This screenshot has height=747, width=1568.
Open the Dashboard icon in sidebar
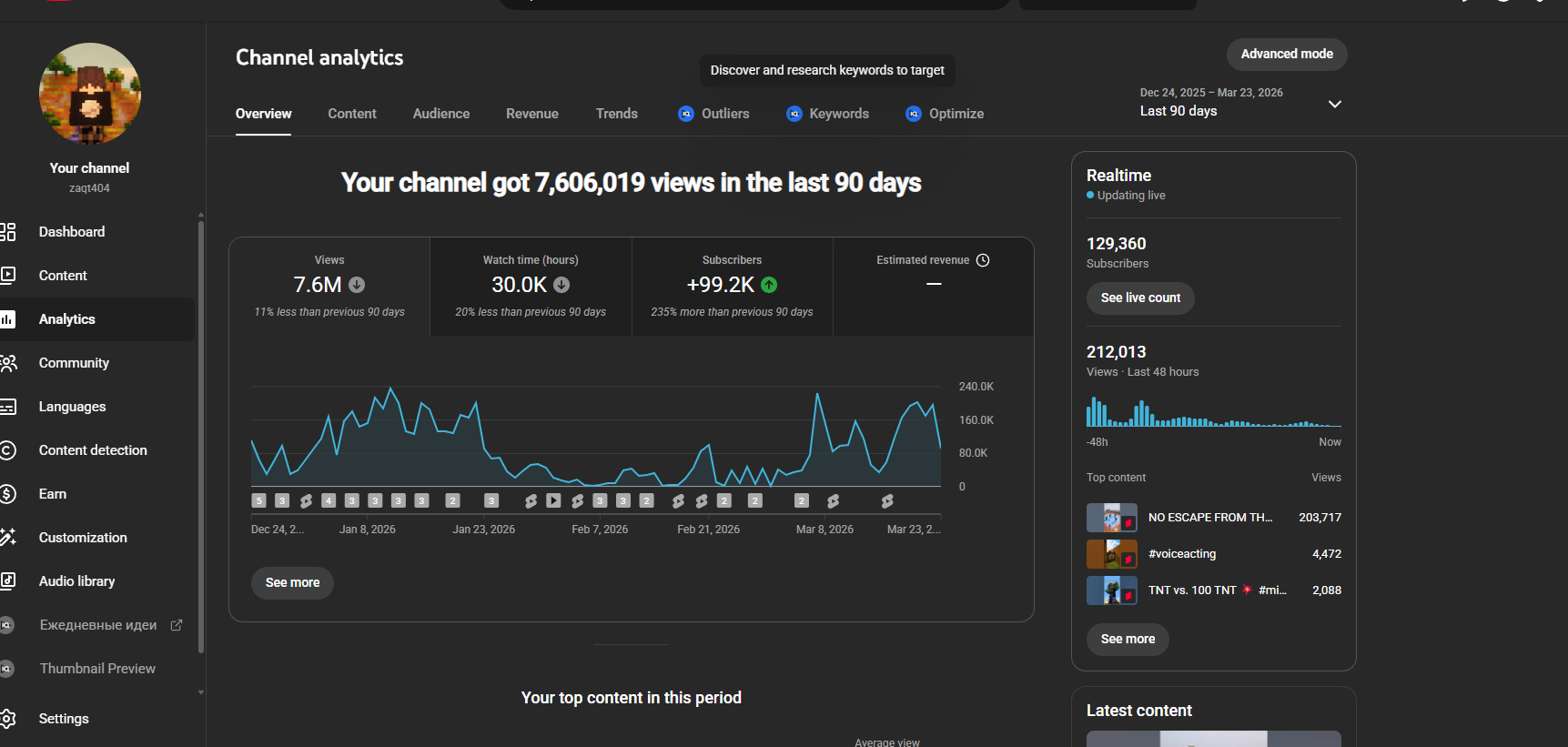(8, 232)
